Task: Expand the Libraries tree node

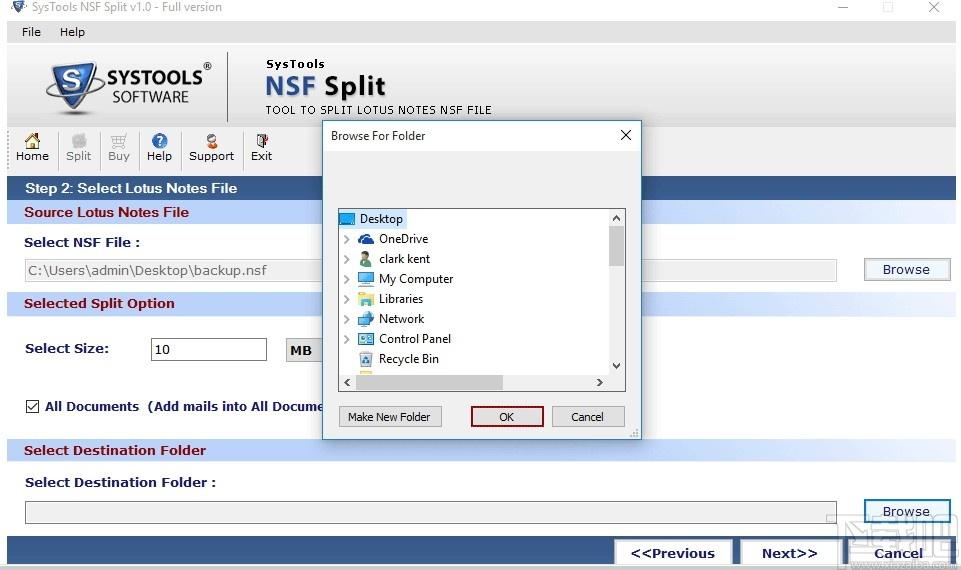Action: (347, 299)
